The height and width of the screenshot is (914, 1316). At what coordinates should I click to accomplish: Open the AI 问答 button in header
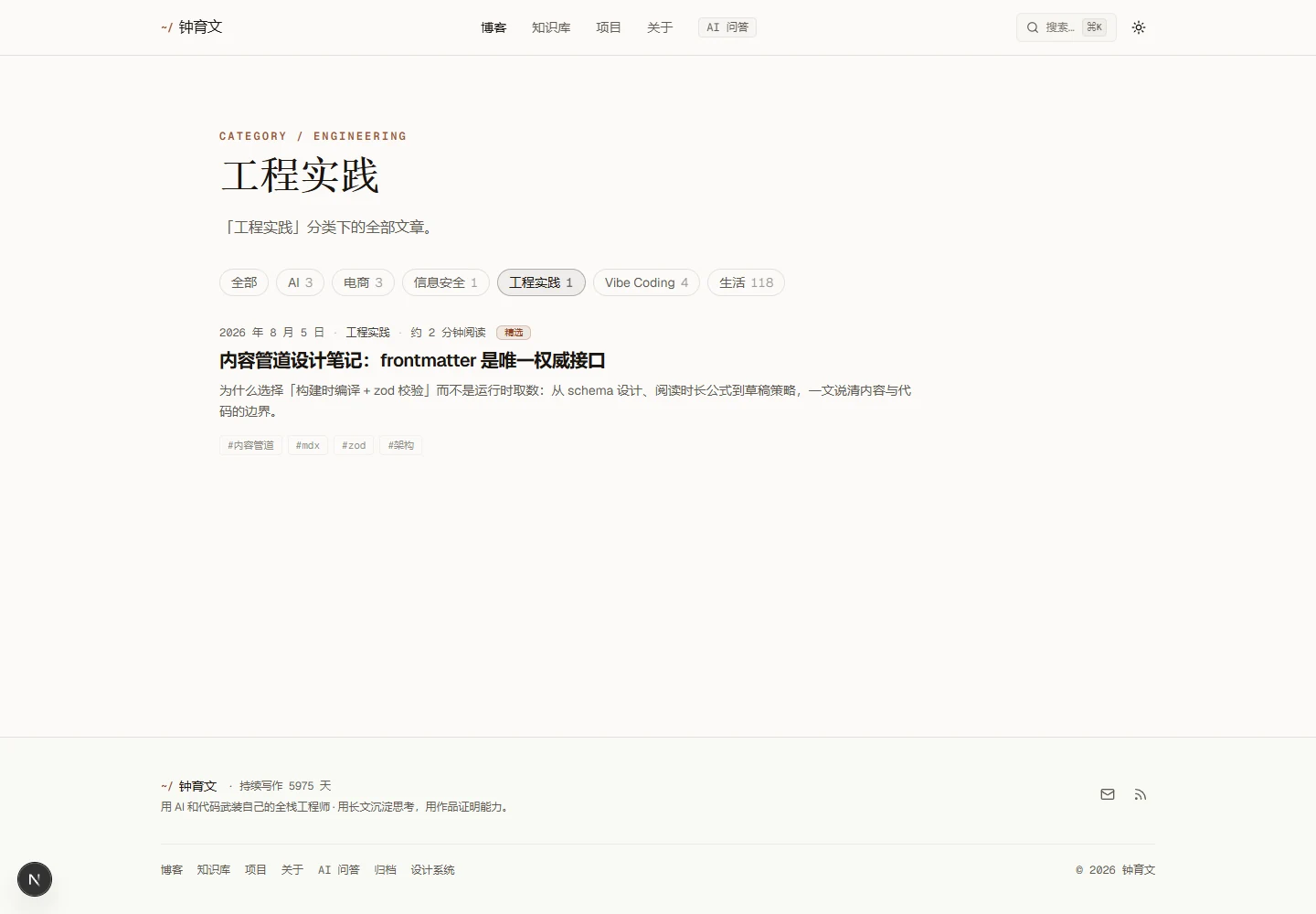click(x=727, y=27)
